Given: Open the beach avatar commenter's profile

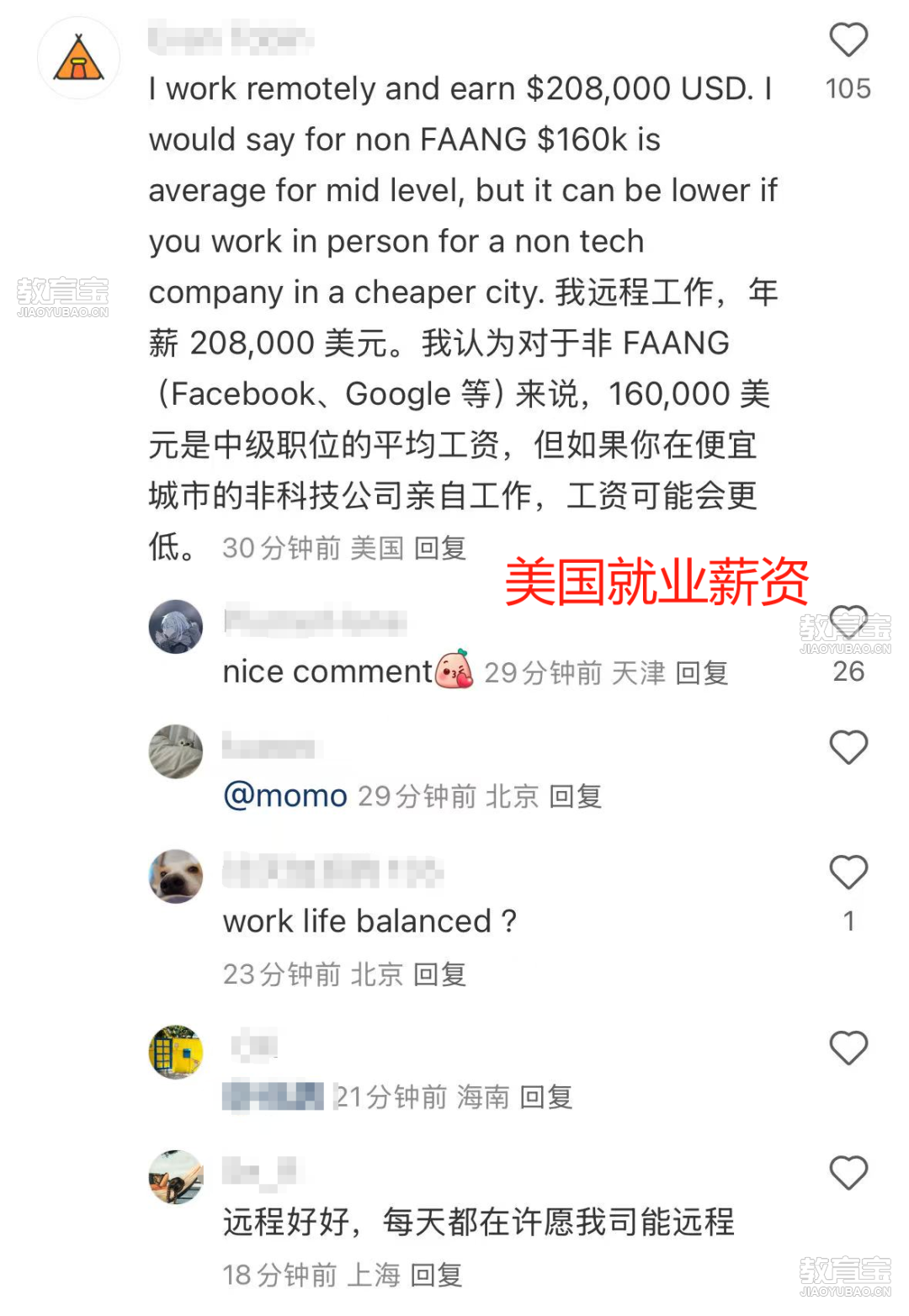Looking at the screenshot, I should tap(176, 1177).
